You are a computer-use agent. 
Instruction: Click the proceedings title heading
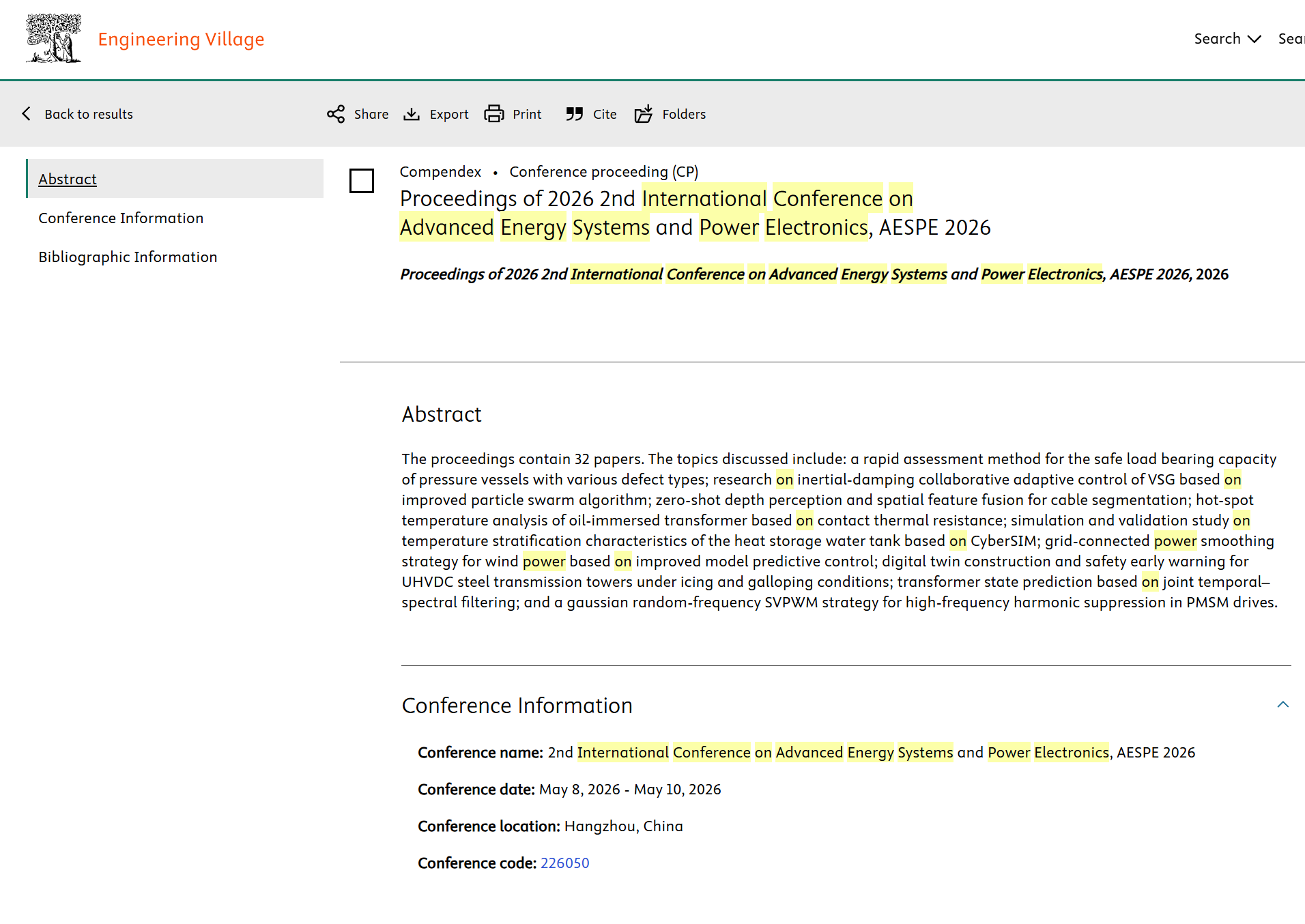pyautogui.click(x=695, y=213)
